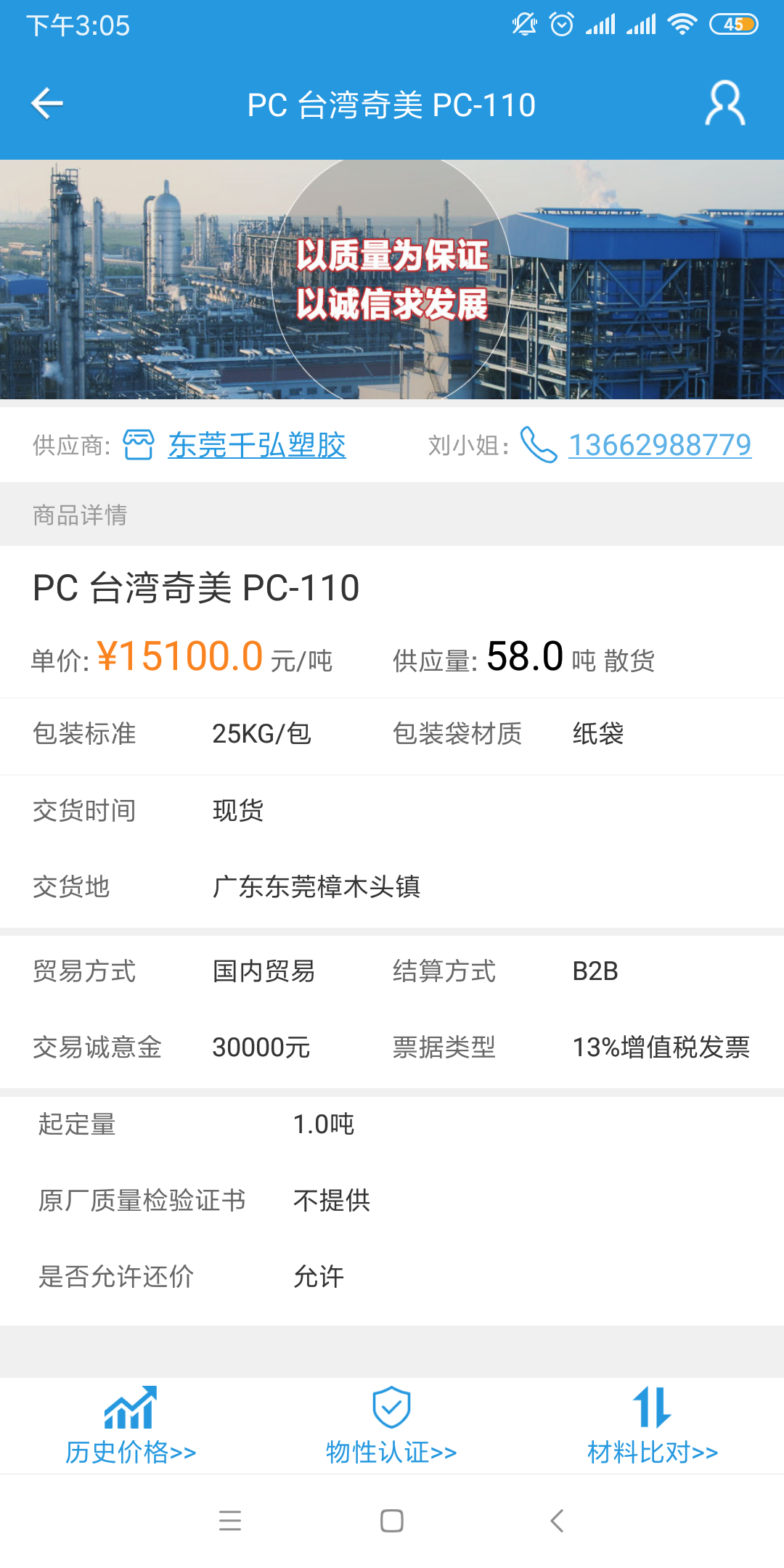Open the user profile icon
784x1568 pixels.
724,103
